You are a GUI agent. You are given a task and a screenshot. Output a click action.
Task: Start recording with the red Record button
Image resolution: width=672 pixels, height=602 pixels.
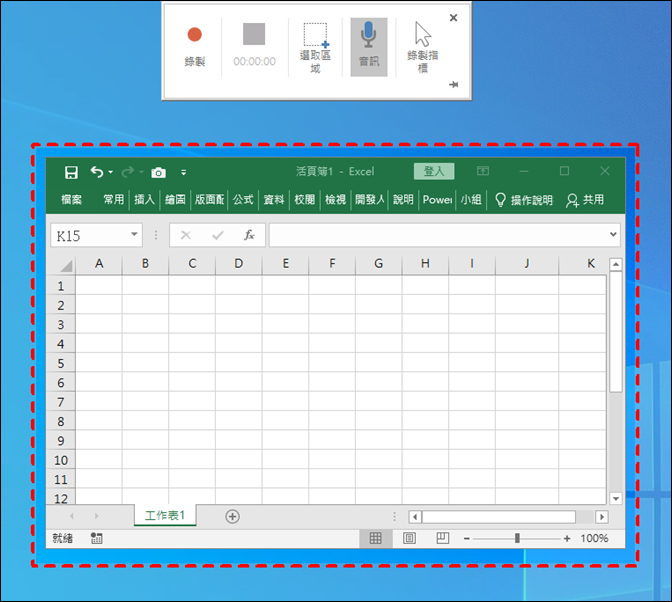(195, 46)
